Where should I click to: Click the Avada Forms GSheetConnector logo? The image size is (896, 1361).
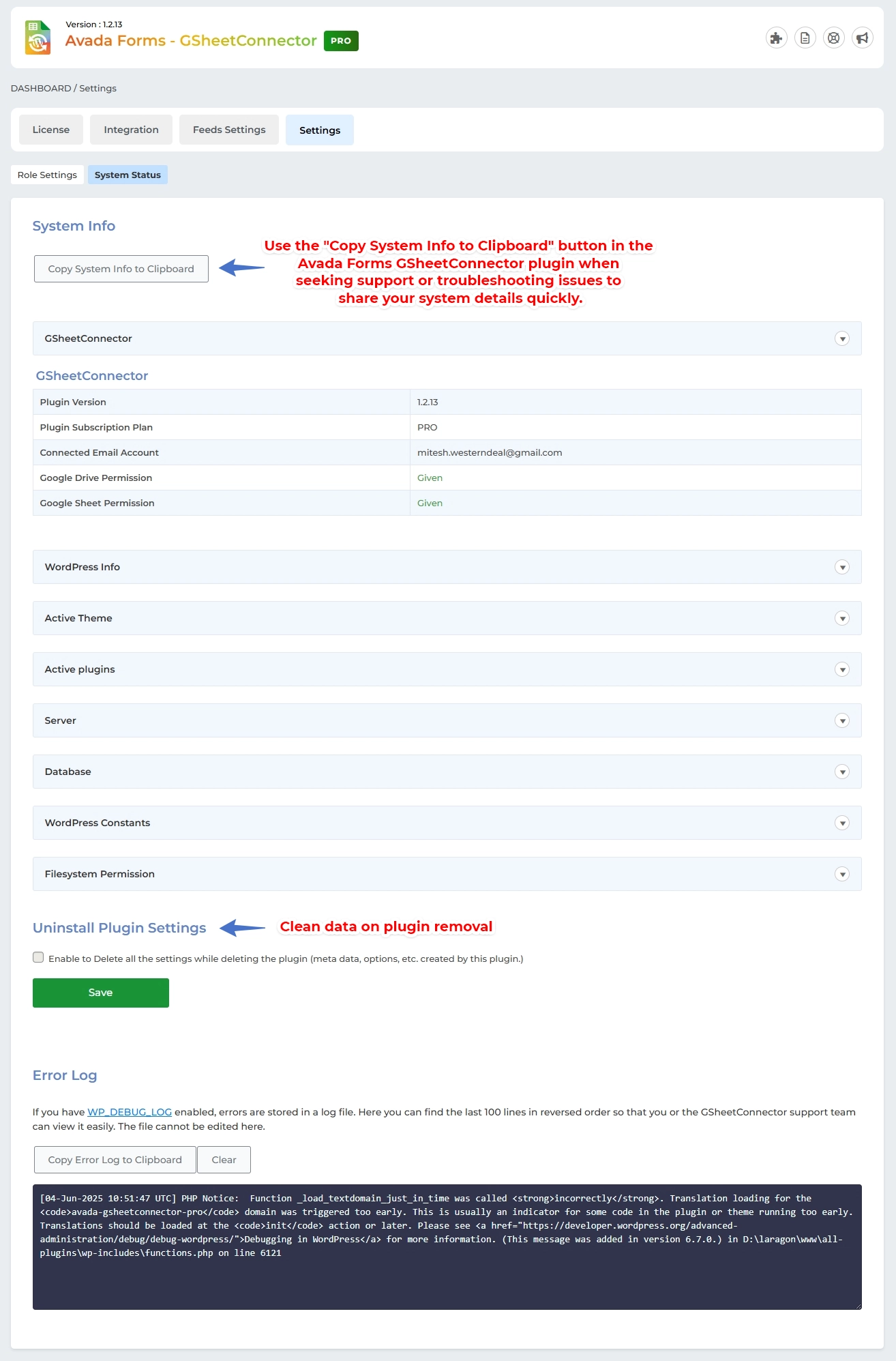38,38
